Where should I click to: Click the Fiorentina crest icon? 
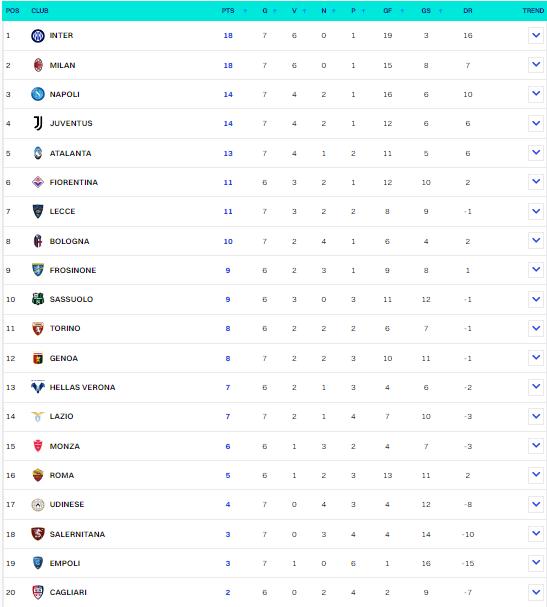[x=38, y=182]
